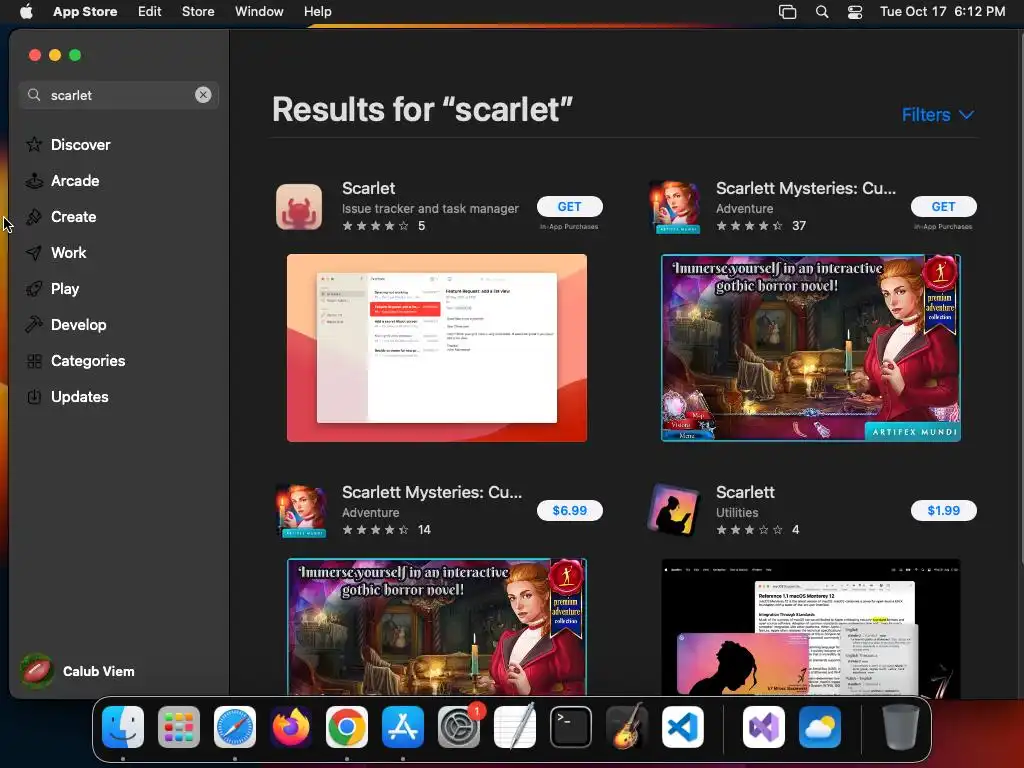
Task: Open the $6.99 Scarlett Mysteries app icon
Action: point(300,511)
